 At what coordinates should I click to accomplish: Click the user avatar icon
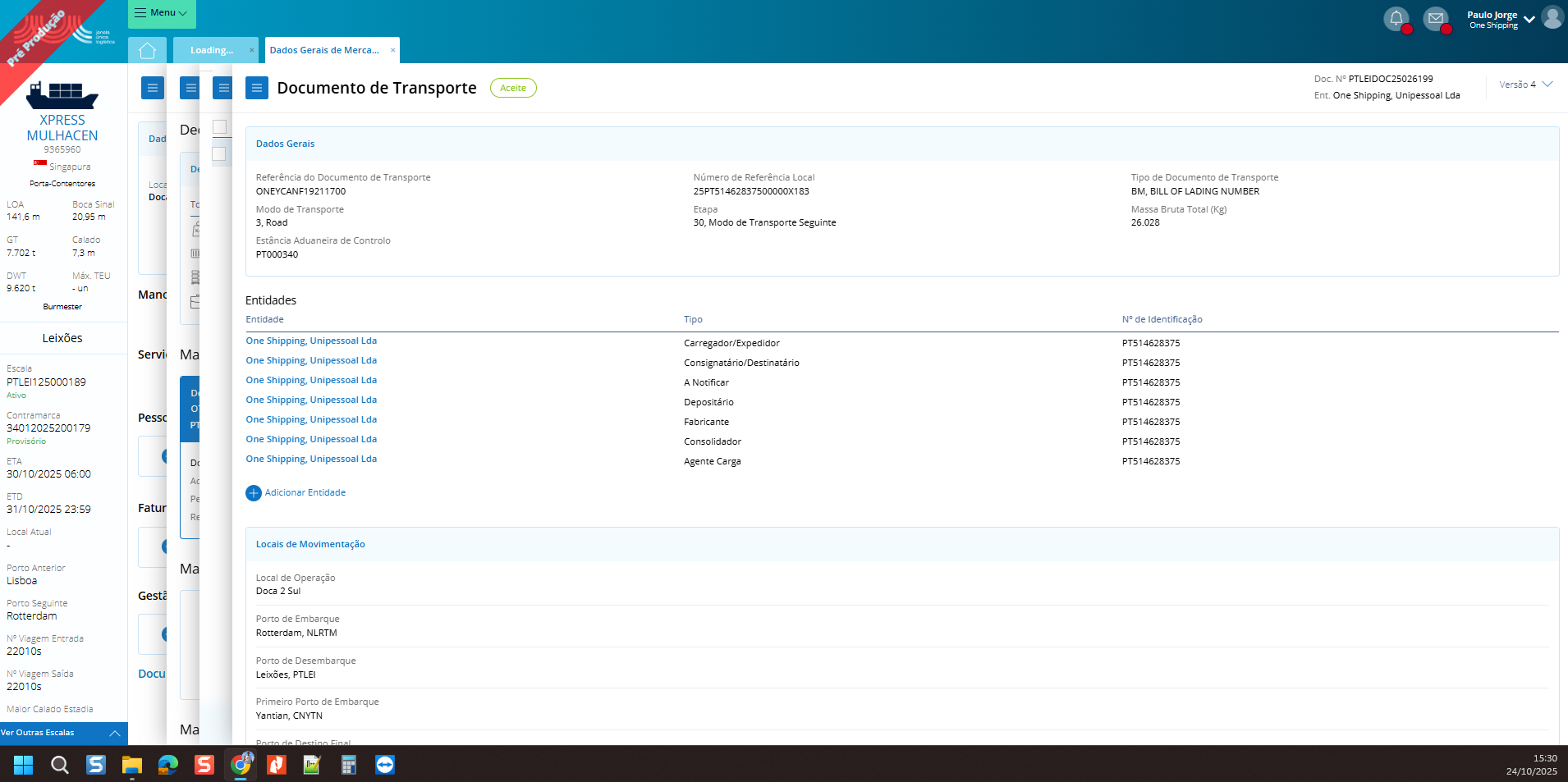pos(1552,17)
